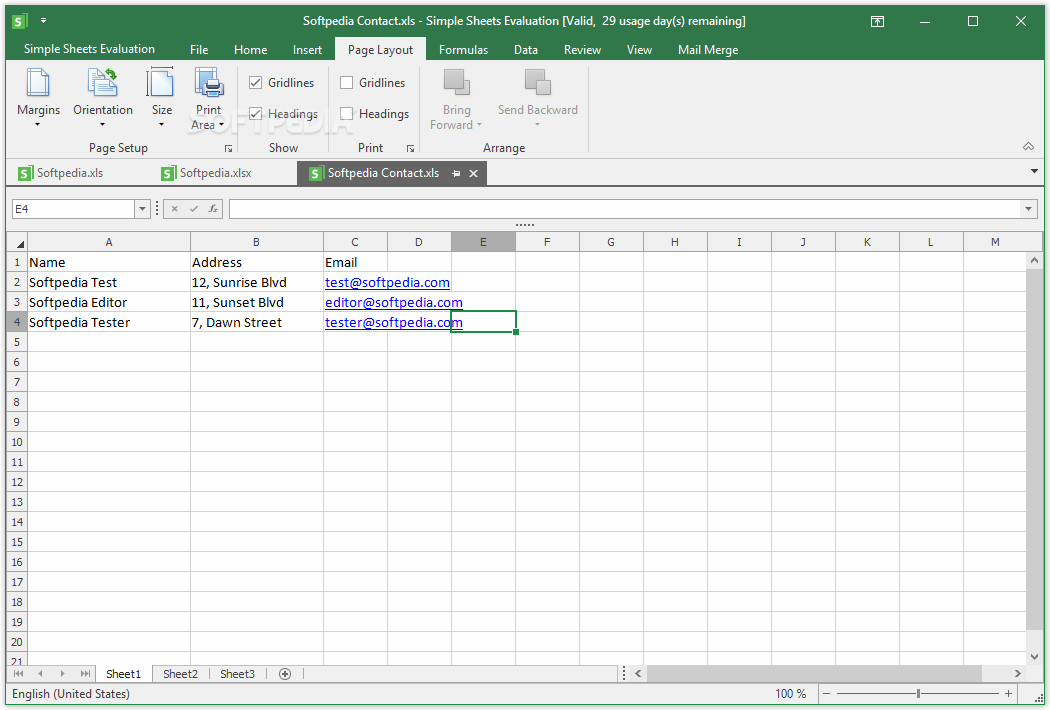The image size is (1050, 710).
Task: Click the select all corner triangle
Action: [19, 244]
